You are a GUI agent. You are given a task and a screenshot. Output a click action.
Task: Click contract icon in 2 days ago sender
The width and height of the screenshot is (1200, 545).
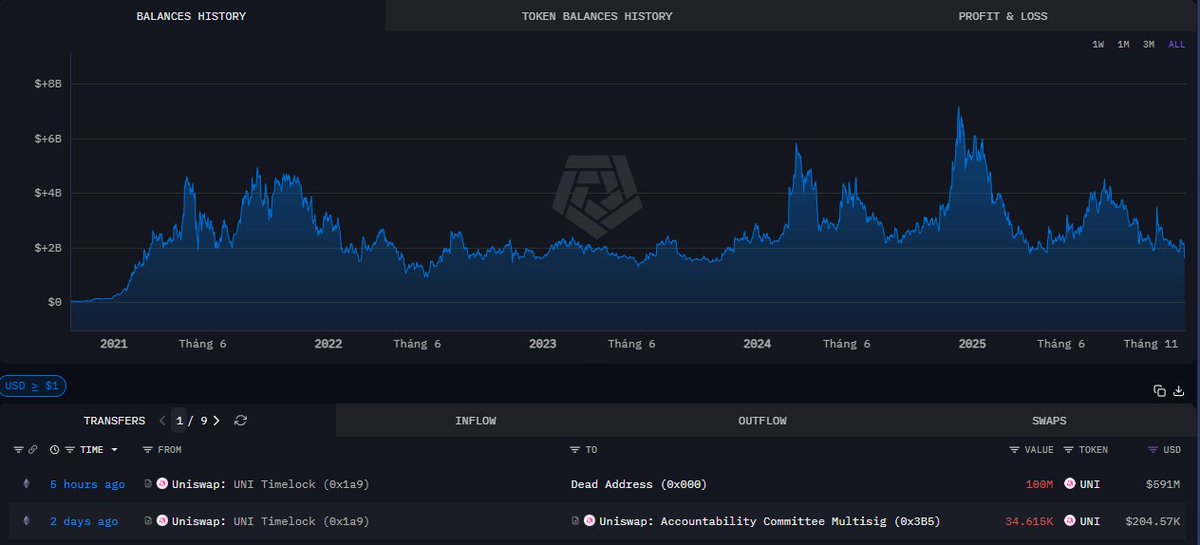pyautogui.click(x=149, y=521)
